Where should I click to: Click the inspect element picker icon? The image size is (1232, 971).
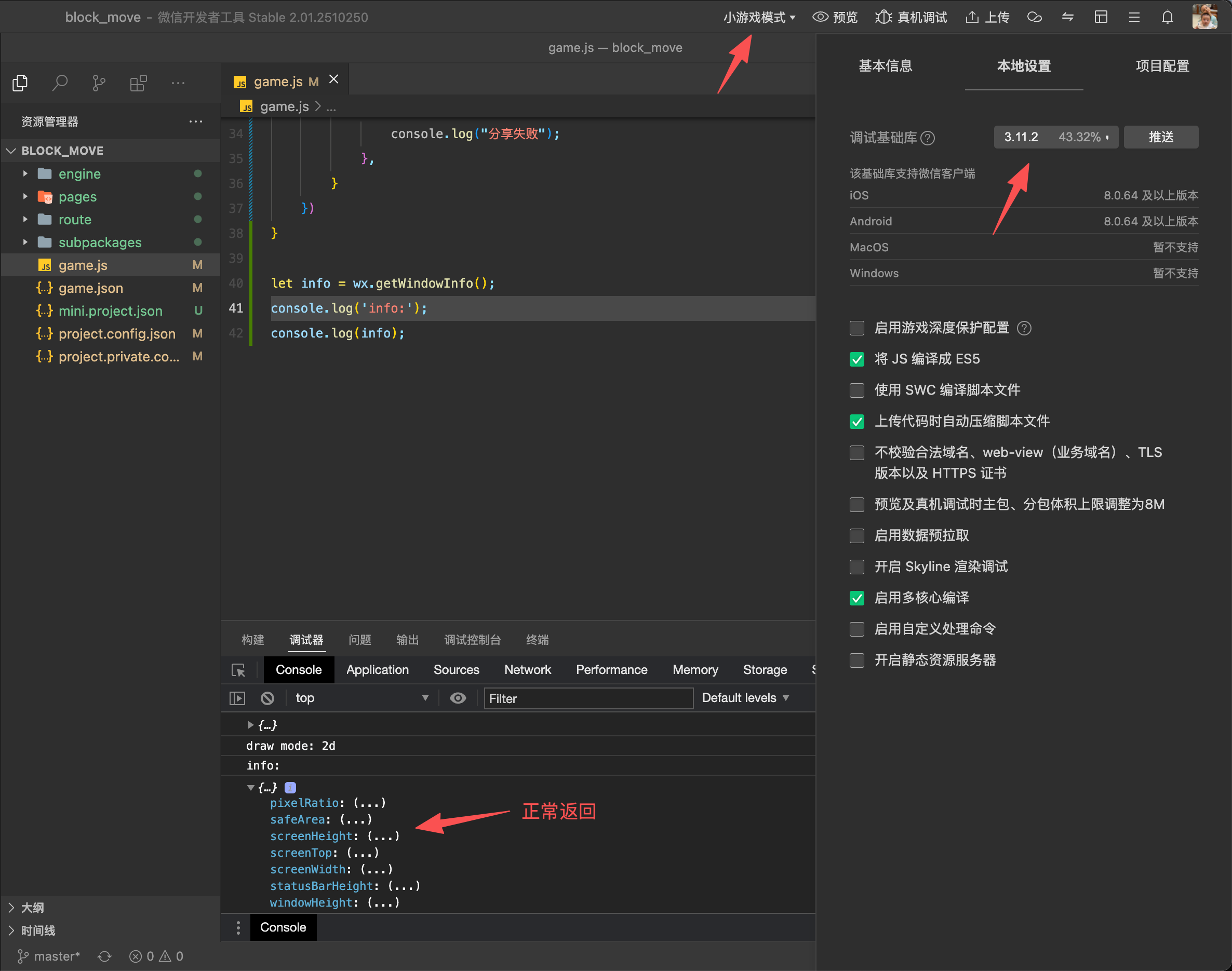point(238,670)
